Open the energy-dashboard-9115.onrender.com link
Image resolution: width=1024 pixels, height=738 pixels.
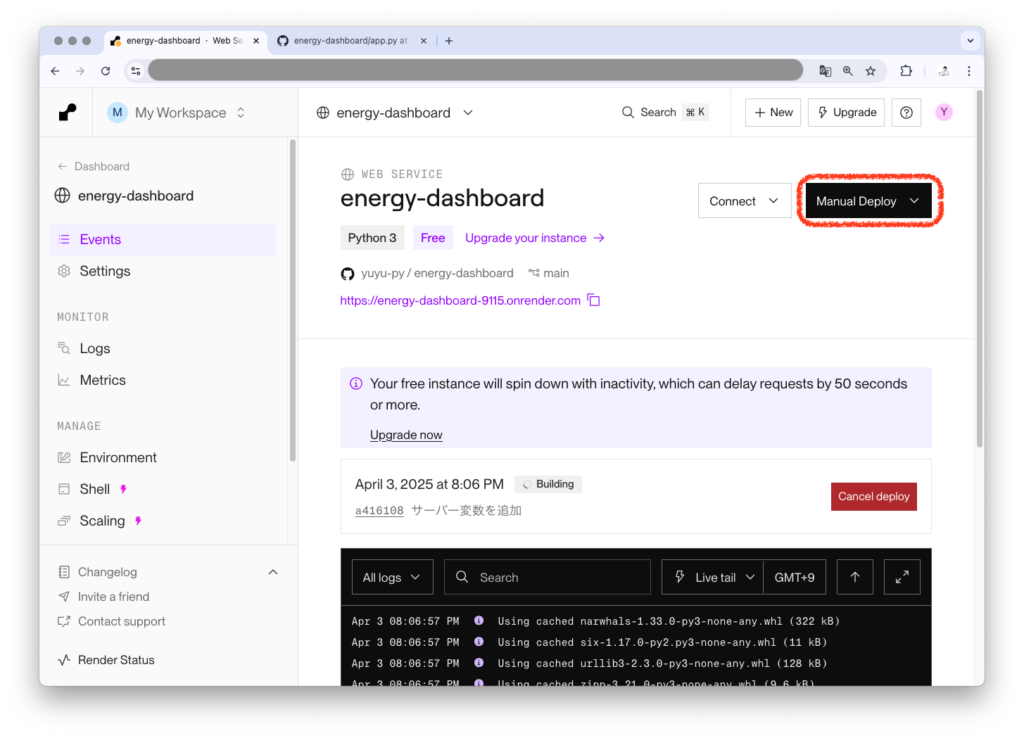pos(460,300)
